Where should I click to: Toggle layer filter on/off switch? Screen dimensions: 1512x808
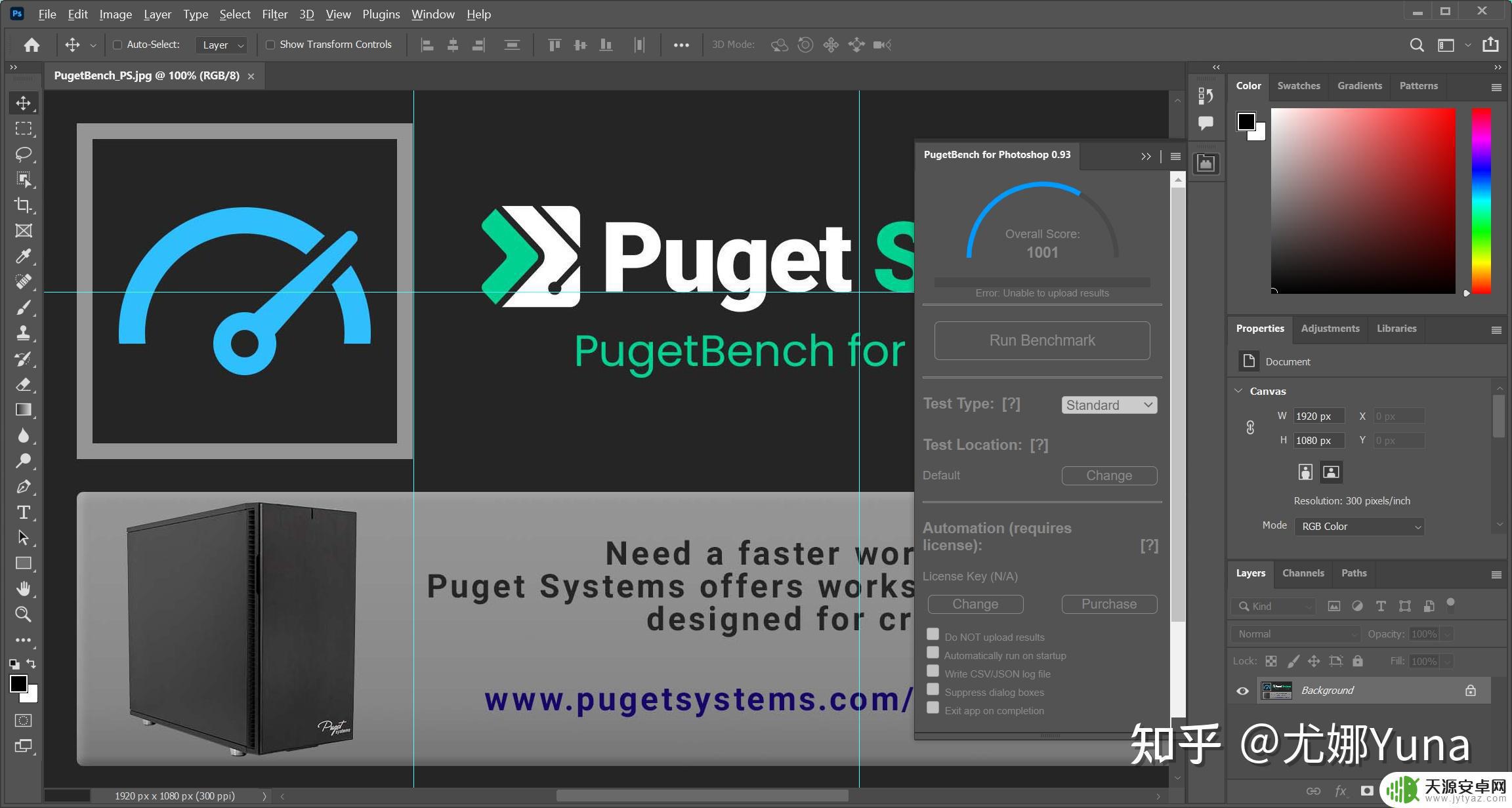pos(1450,604)
